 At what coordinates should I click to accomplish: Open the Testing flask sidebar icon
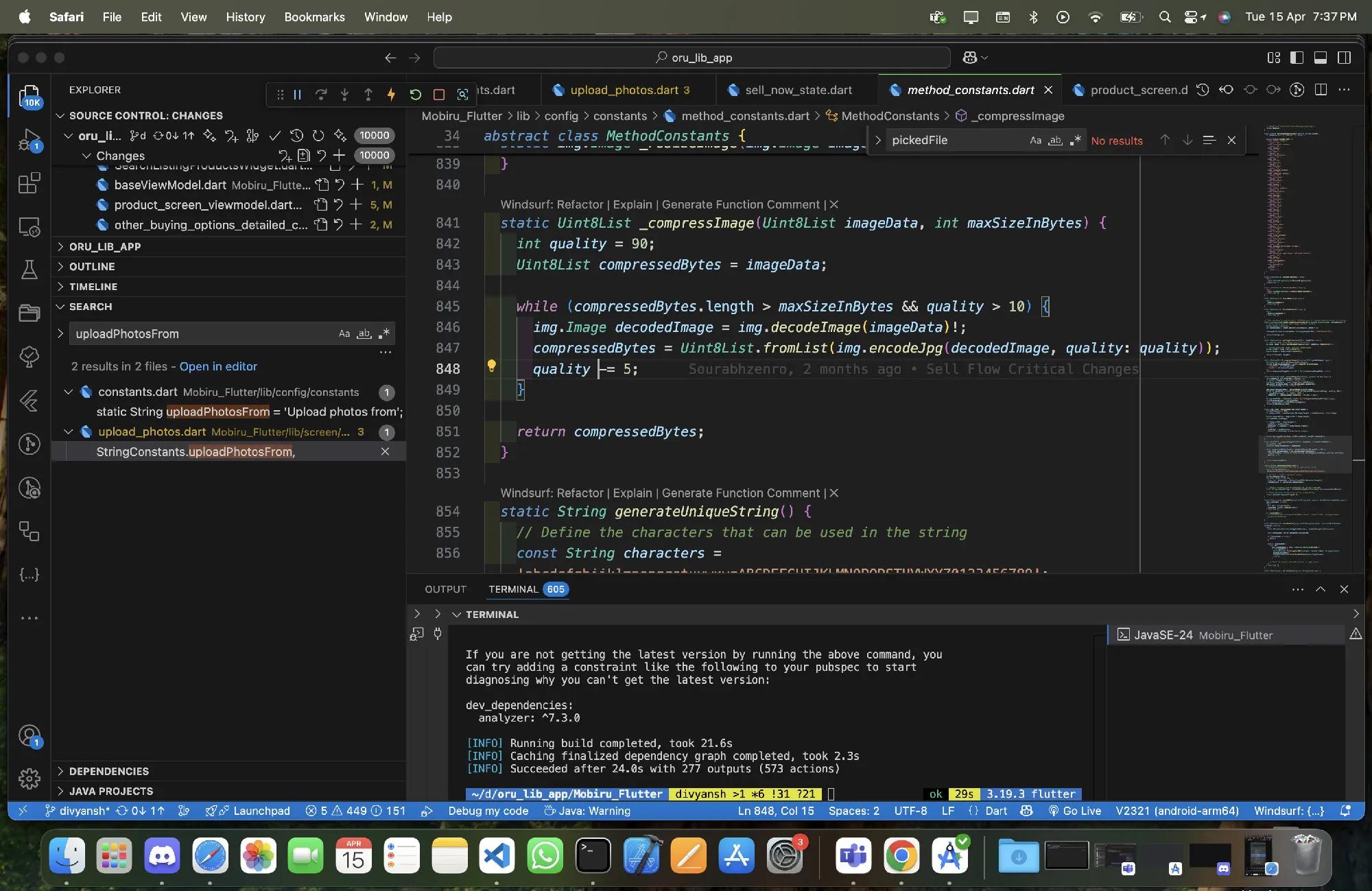click(29, 270)
